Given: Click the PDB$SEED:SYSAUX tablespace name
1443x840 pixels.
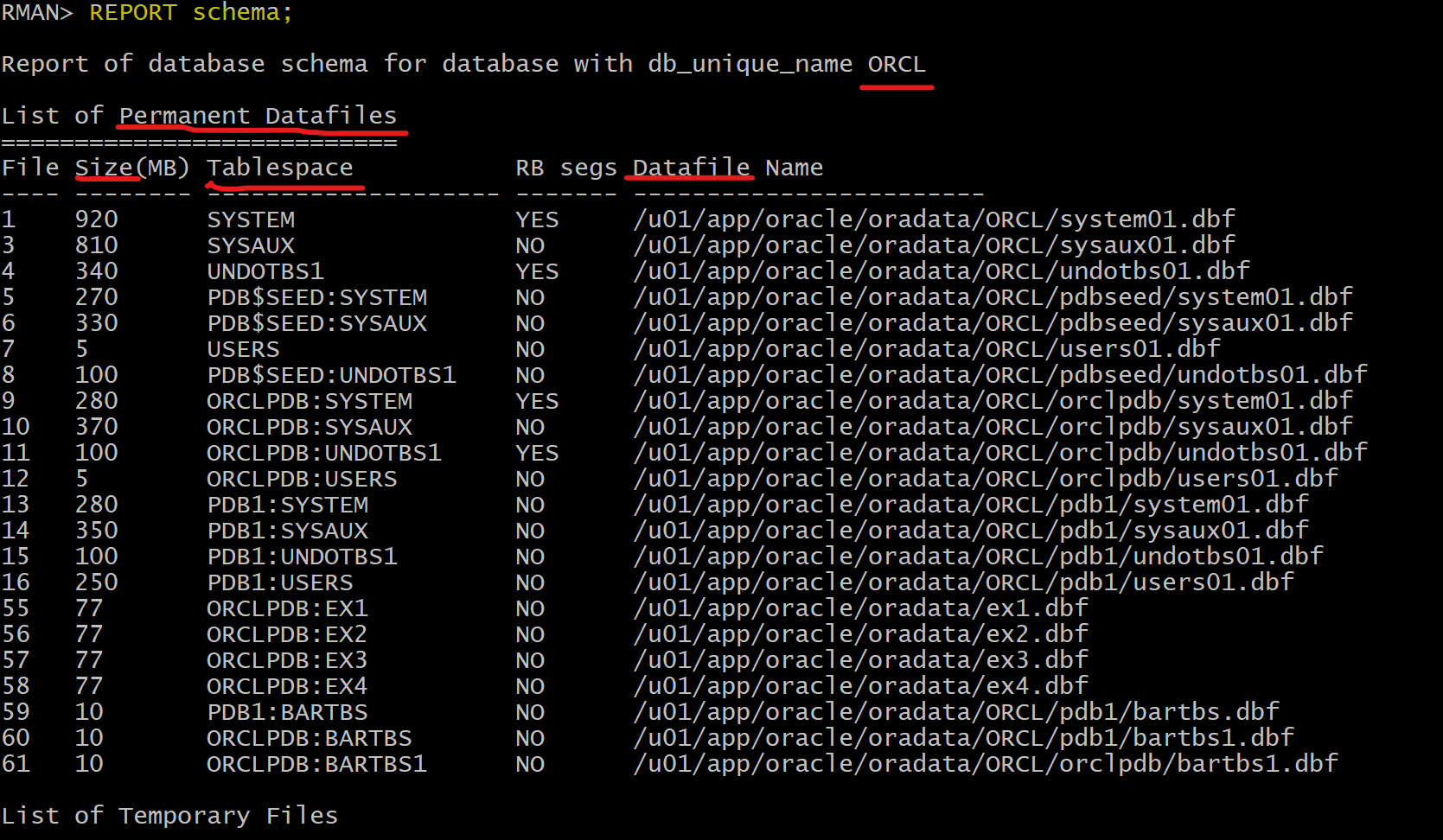Looking at the screenshot, I should (317, 323).
